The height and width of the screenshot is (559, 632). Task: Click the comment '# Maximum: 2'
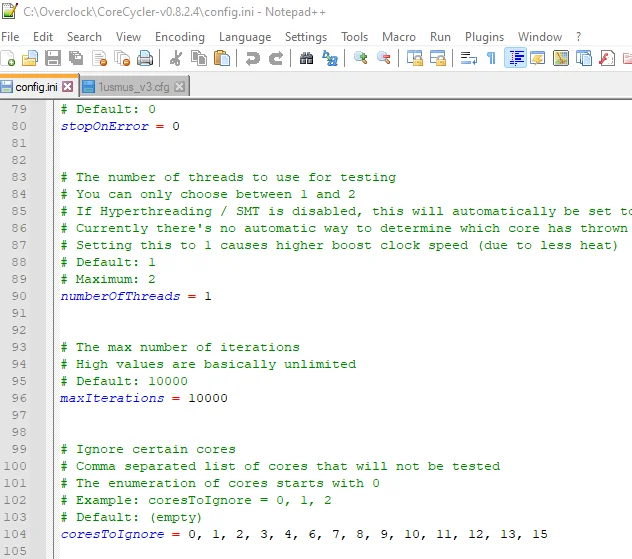point(108,279)
